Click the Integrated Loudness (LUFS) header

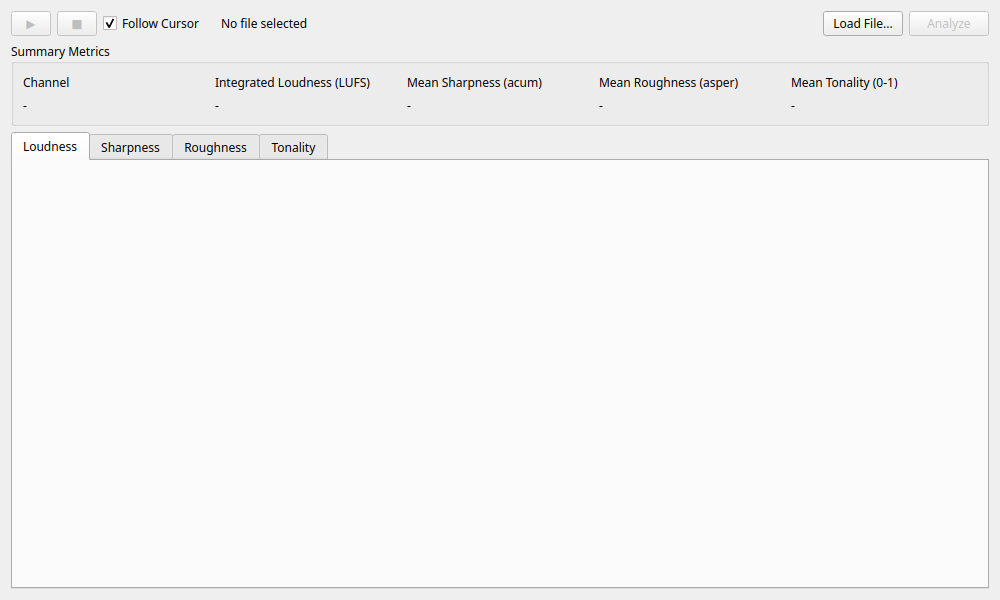pos(292,83)
